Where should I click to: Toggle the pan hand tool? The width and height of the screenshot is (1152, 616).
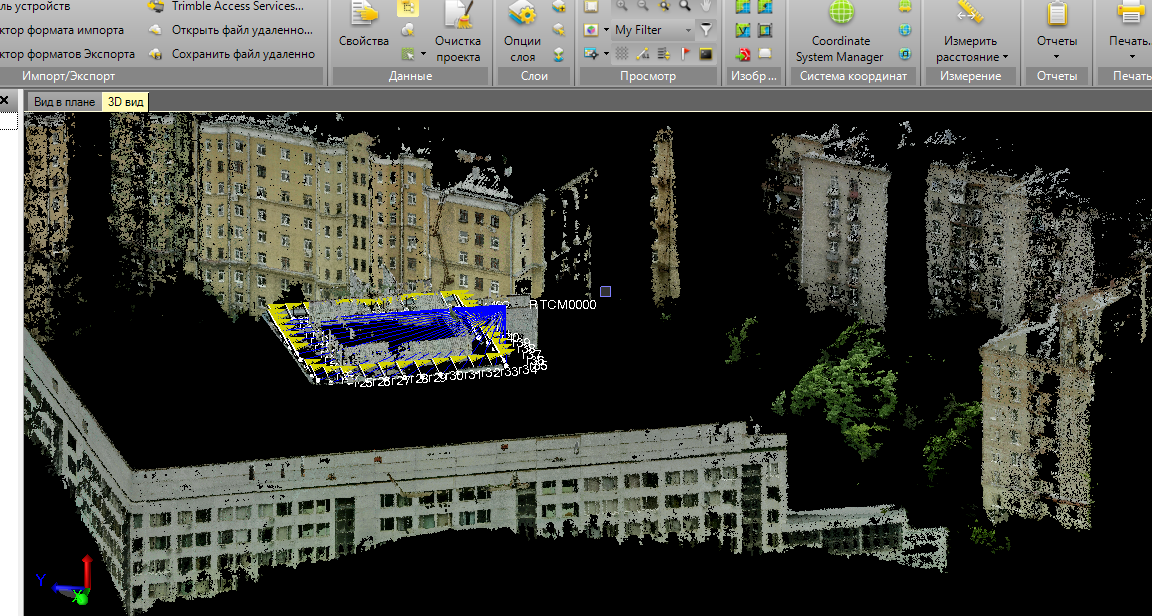(706, 7)
